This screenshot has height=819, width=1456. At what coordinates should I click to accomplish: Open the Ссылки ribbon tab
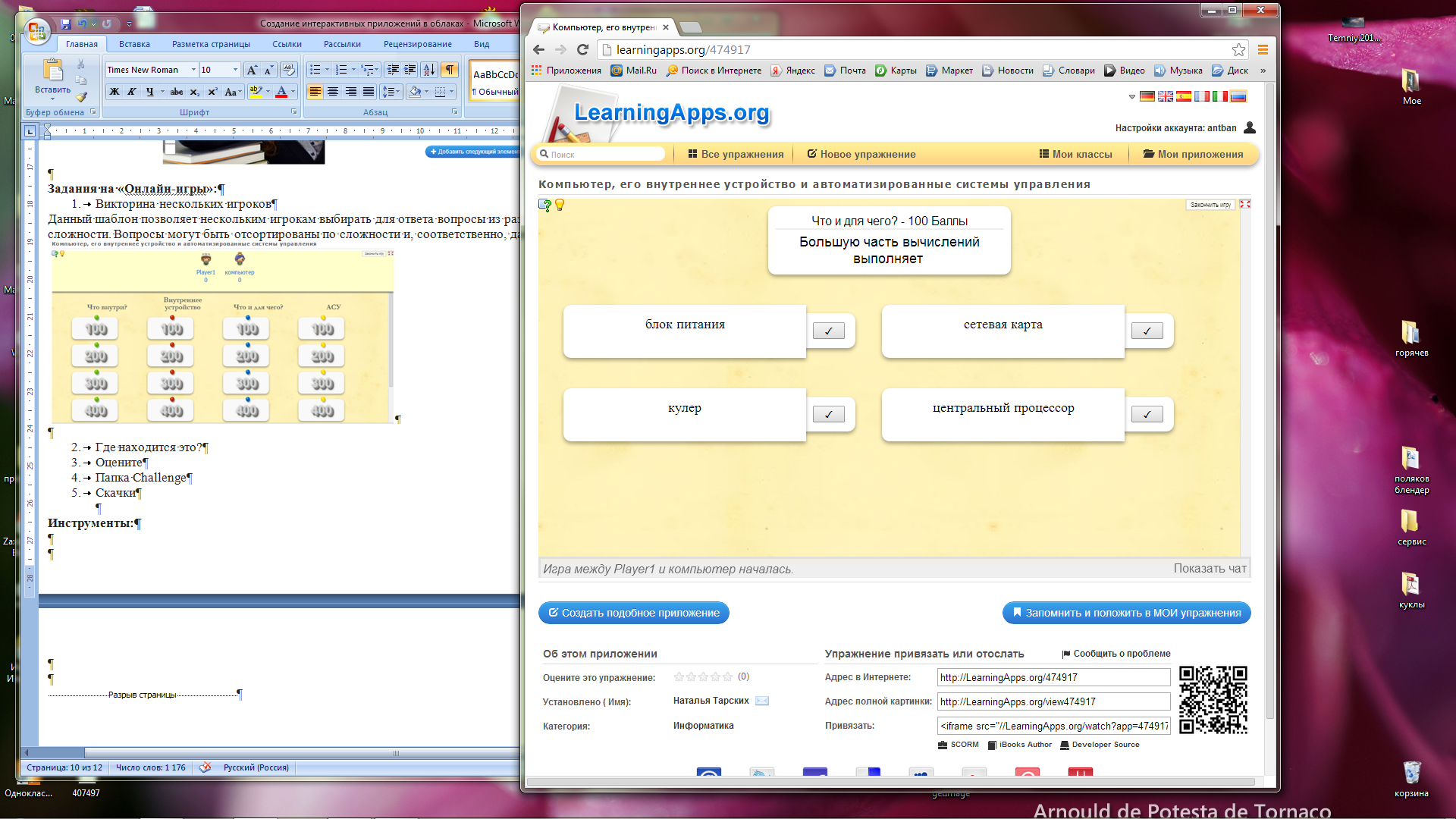pos(287,44)
